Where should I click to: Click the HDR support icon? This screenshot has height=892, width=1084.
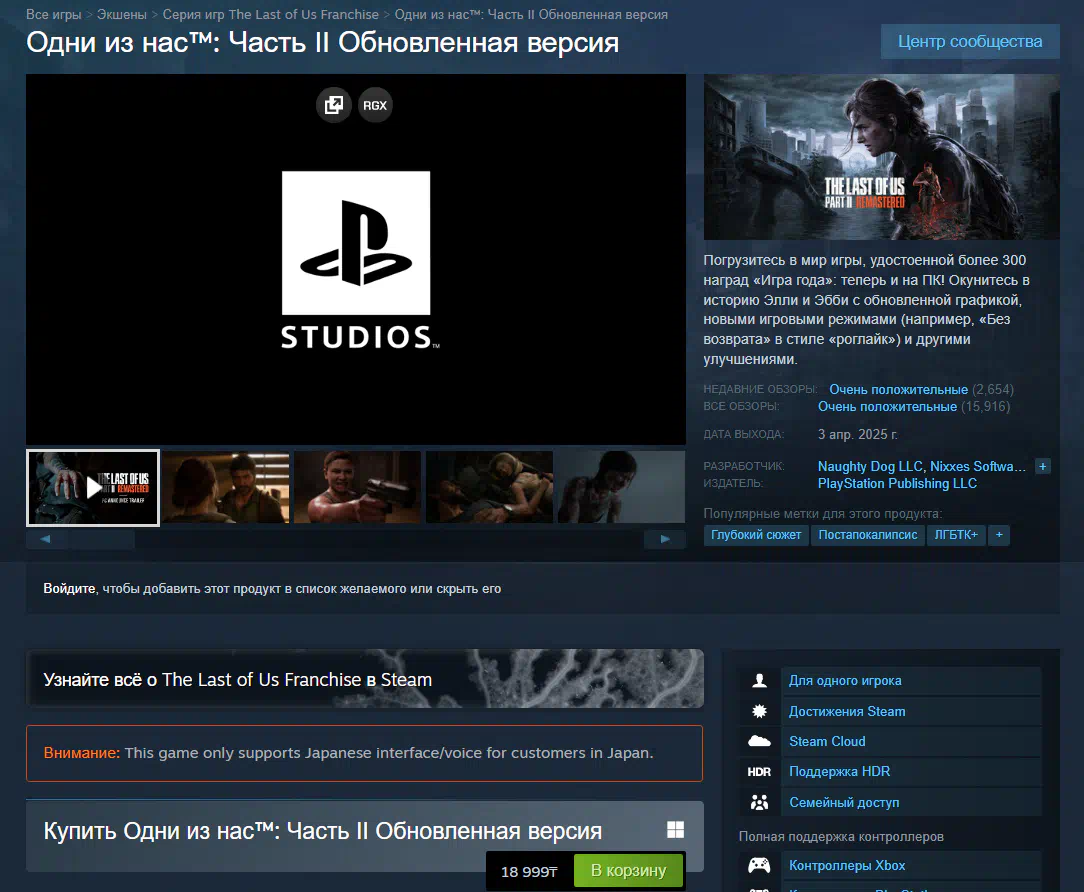tap(759, 772)
